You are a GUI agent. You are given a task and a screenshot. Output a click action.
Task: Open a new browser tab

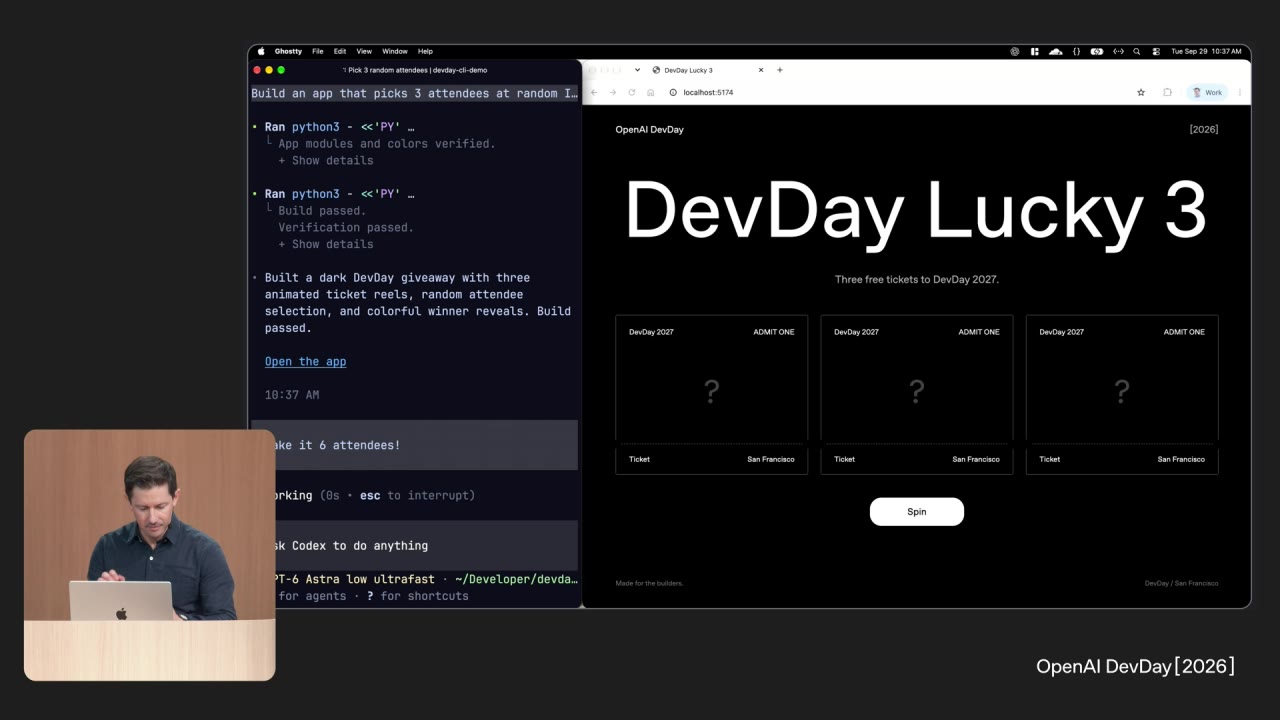tap(780, 70)
